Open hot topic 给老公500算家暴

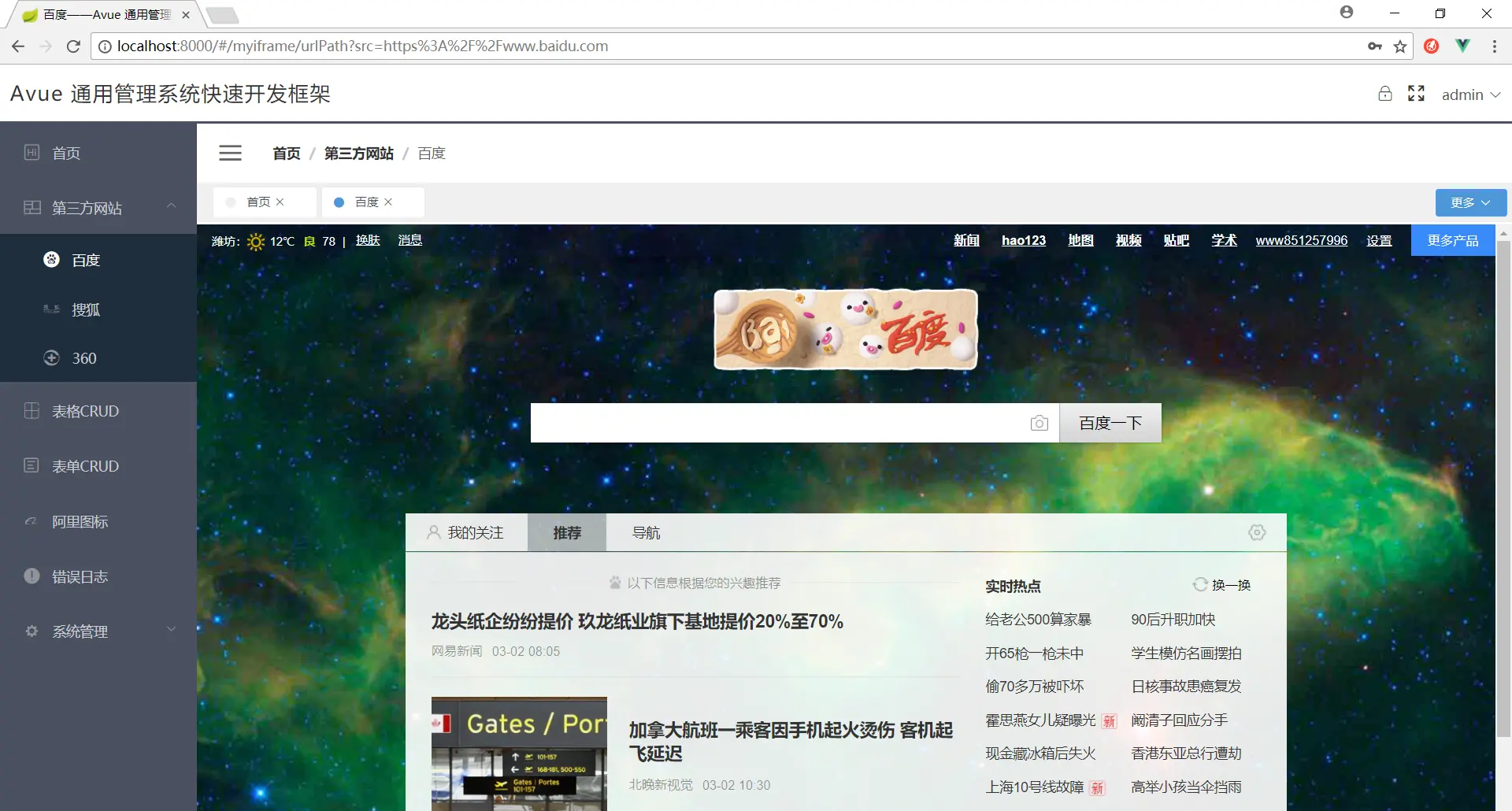[1038, 620]
